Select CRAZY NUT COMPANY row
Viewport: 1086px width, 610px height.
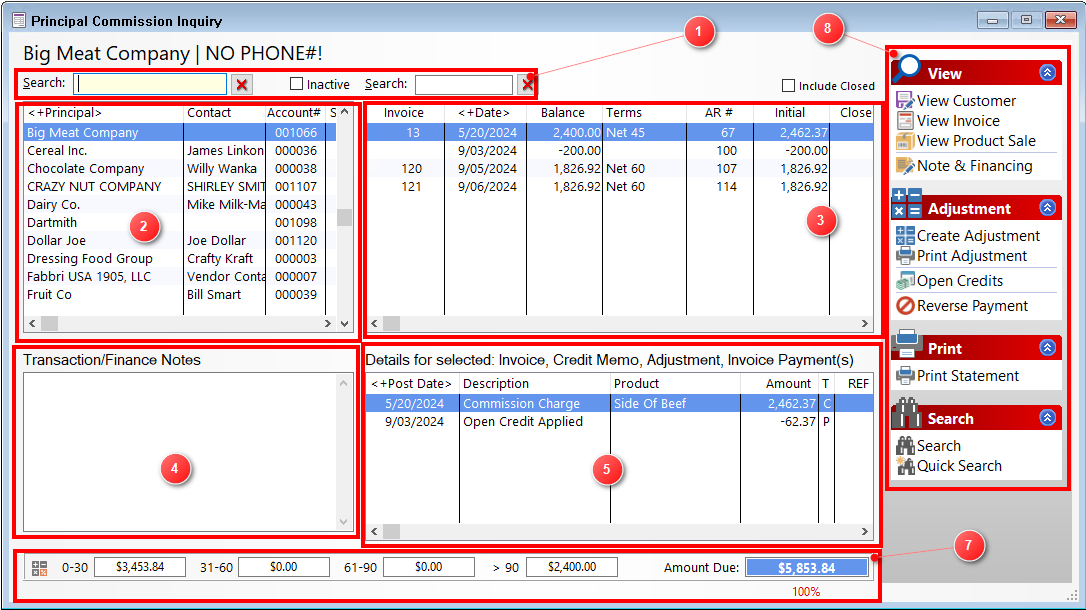(180, 186)
